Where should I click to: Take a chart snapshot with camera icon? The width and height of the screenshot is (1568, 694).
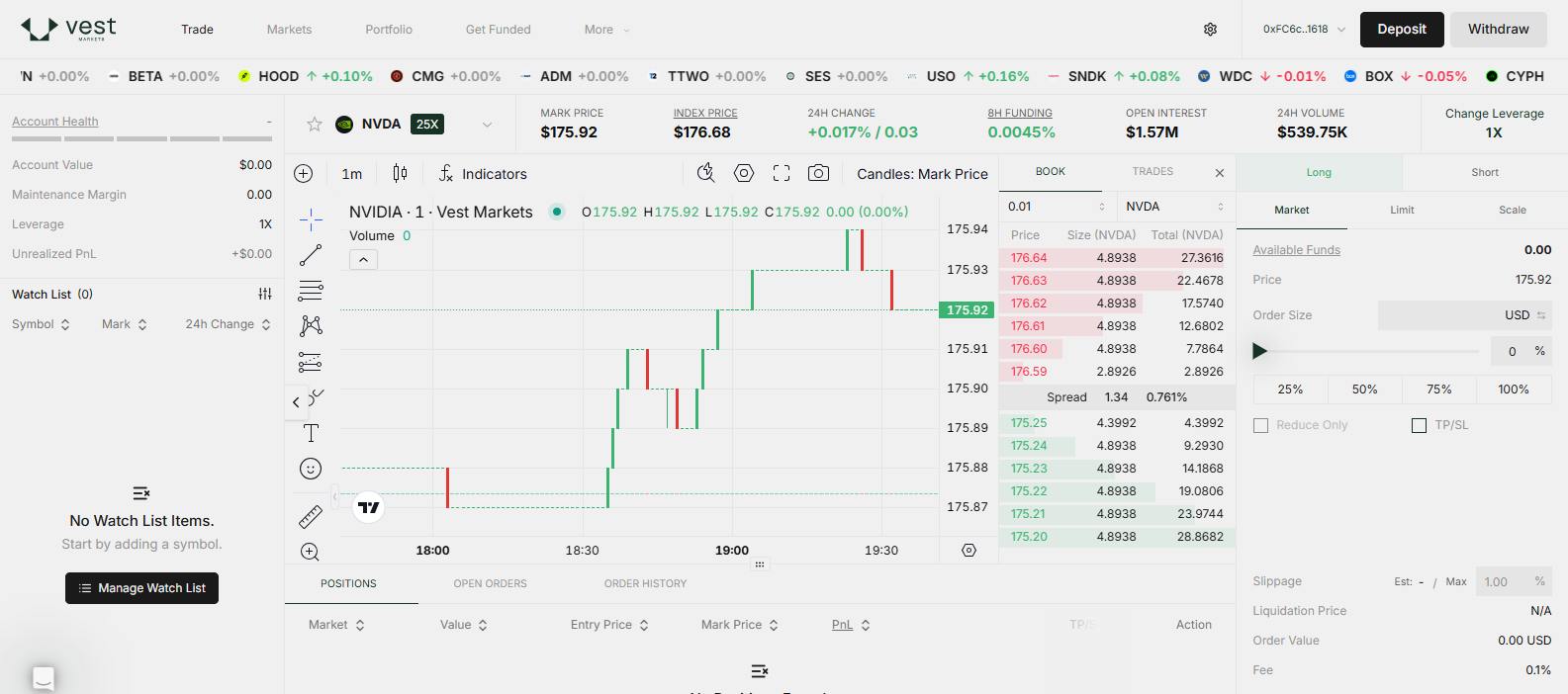coord(818,174)
